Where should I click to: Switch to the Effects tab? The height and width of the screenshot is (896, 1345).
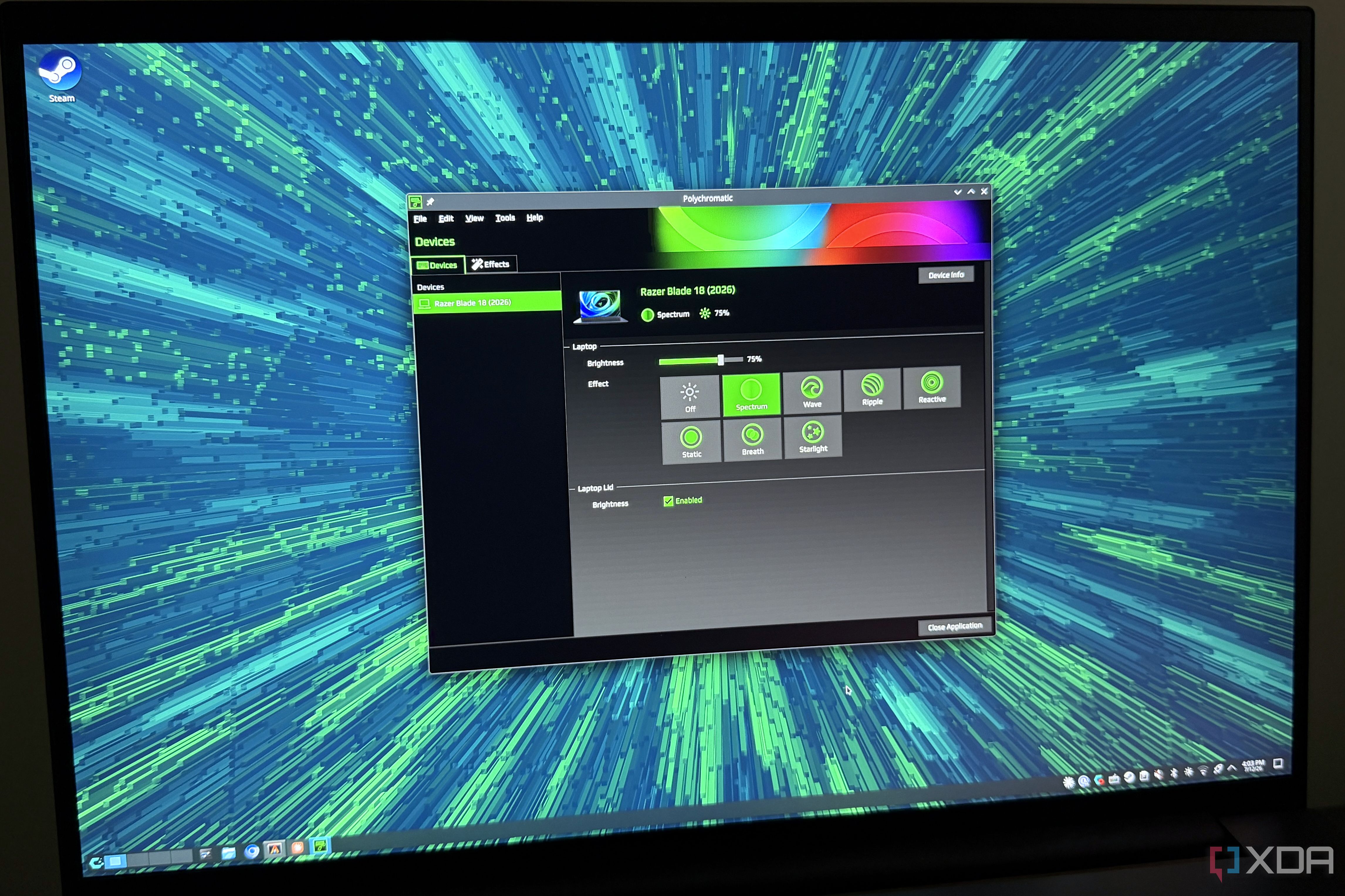pos(491,264)
